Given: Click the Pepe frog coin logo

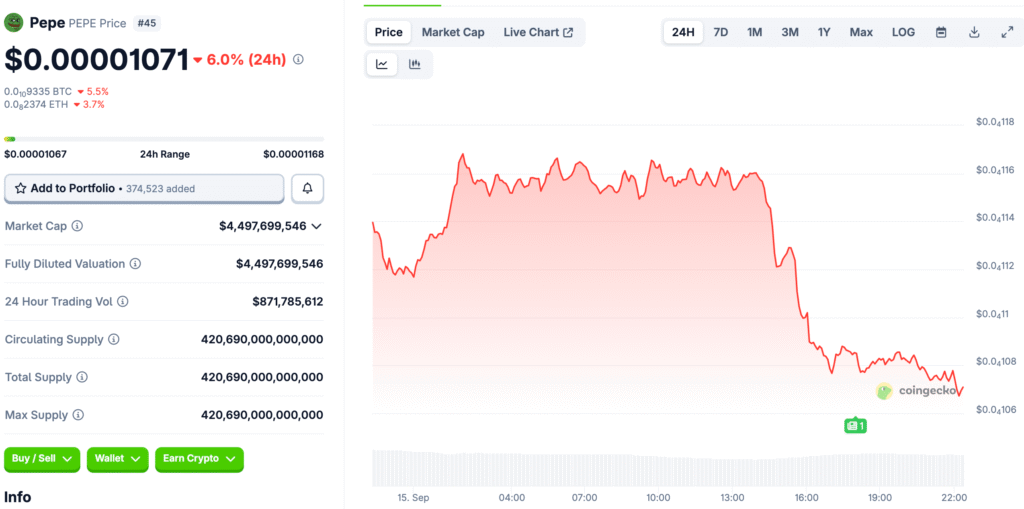Looking at the screenshot, I should point(14,24).
